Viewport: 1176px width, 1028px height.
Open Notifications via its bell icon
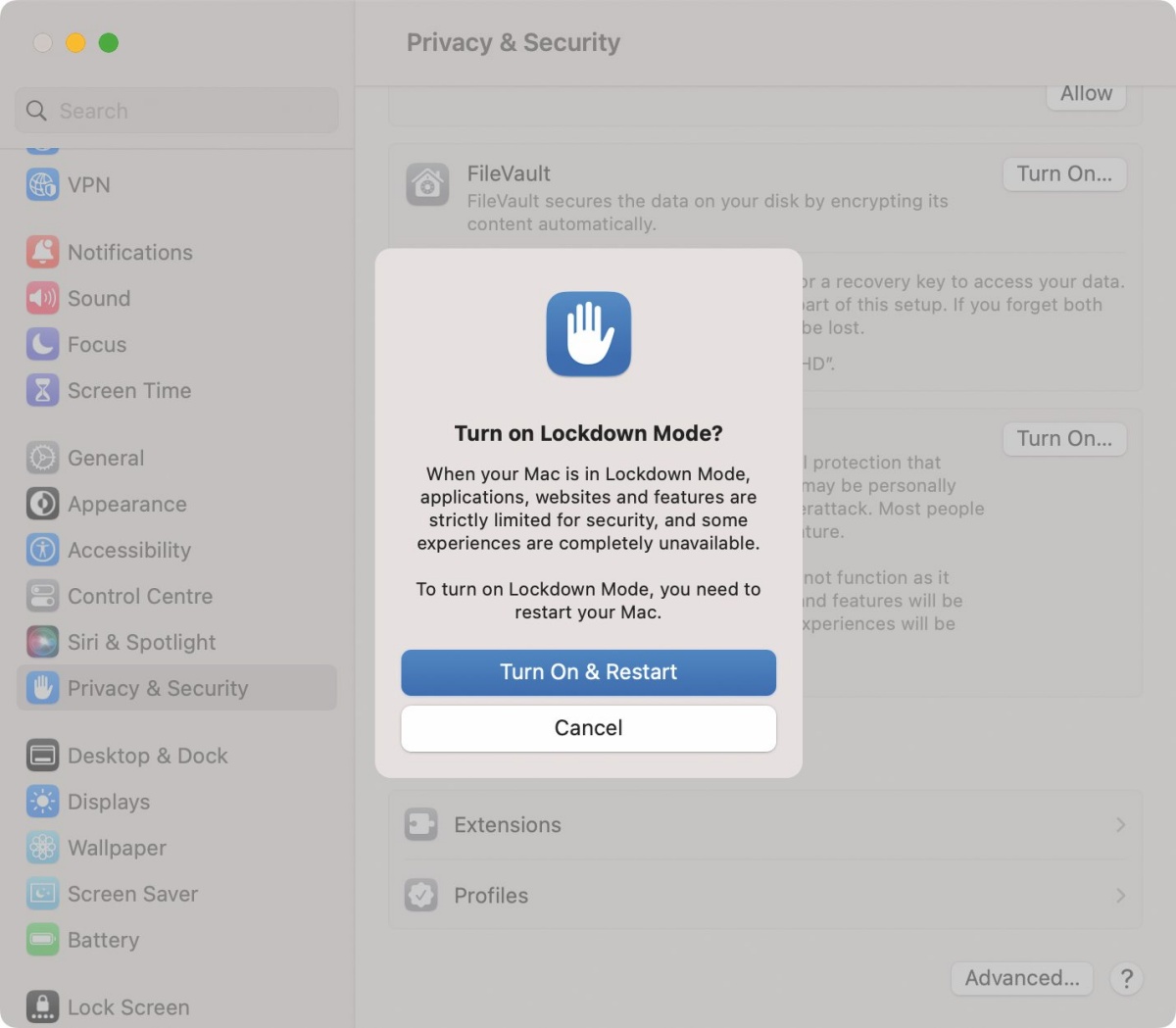[x=42, y=252]
